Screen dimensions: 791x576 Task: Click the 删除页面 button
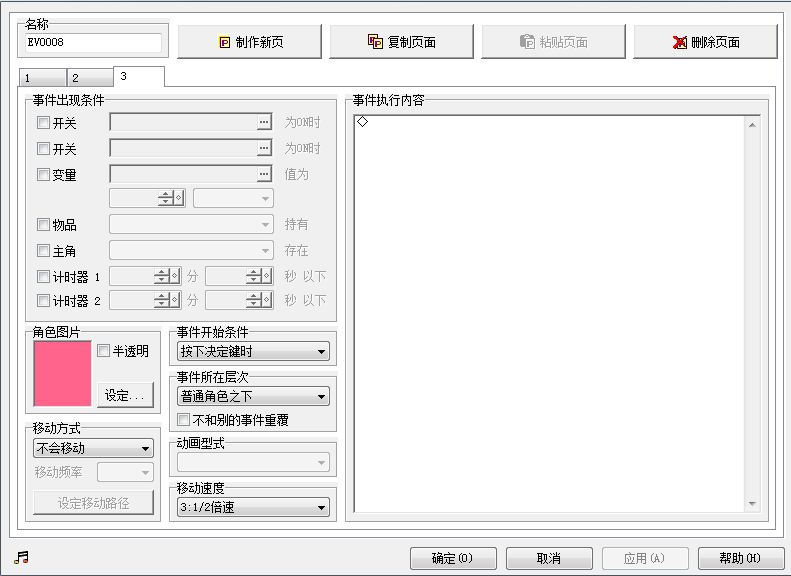(x=705, y=42)
